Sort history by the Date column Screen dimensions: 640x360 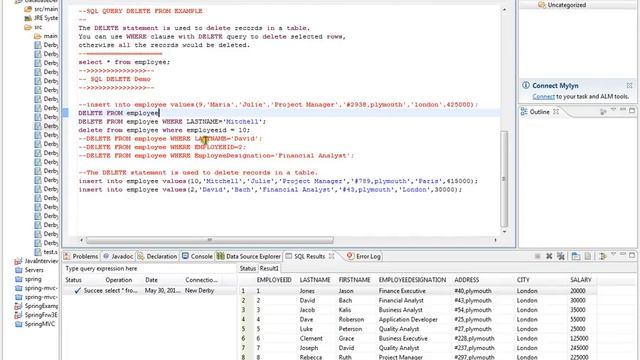(x=151, y=280)
